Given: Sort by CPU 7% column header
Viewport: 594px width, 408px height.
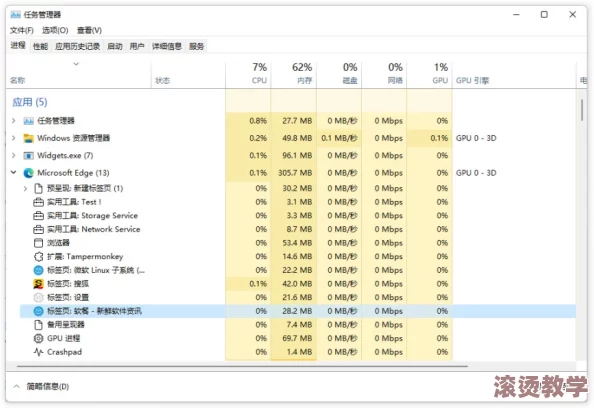Looking at the screenshot, I should tap(248, 74).
